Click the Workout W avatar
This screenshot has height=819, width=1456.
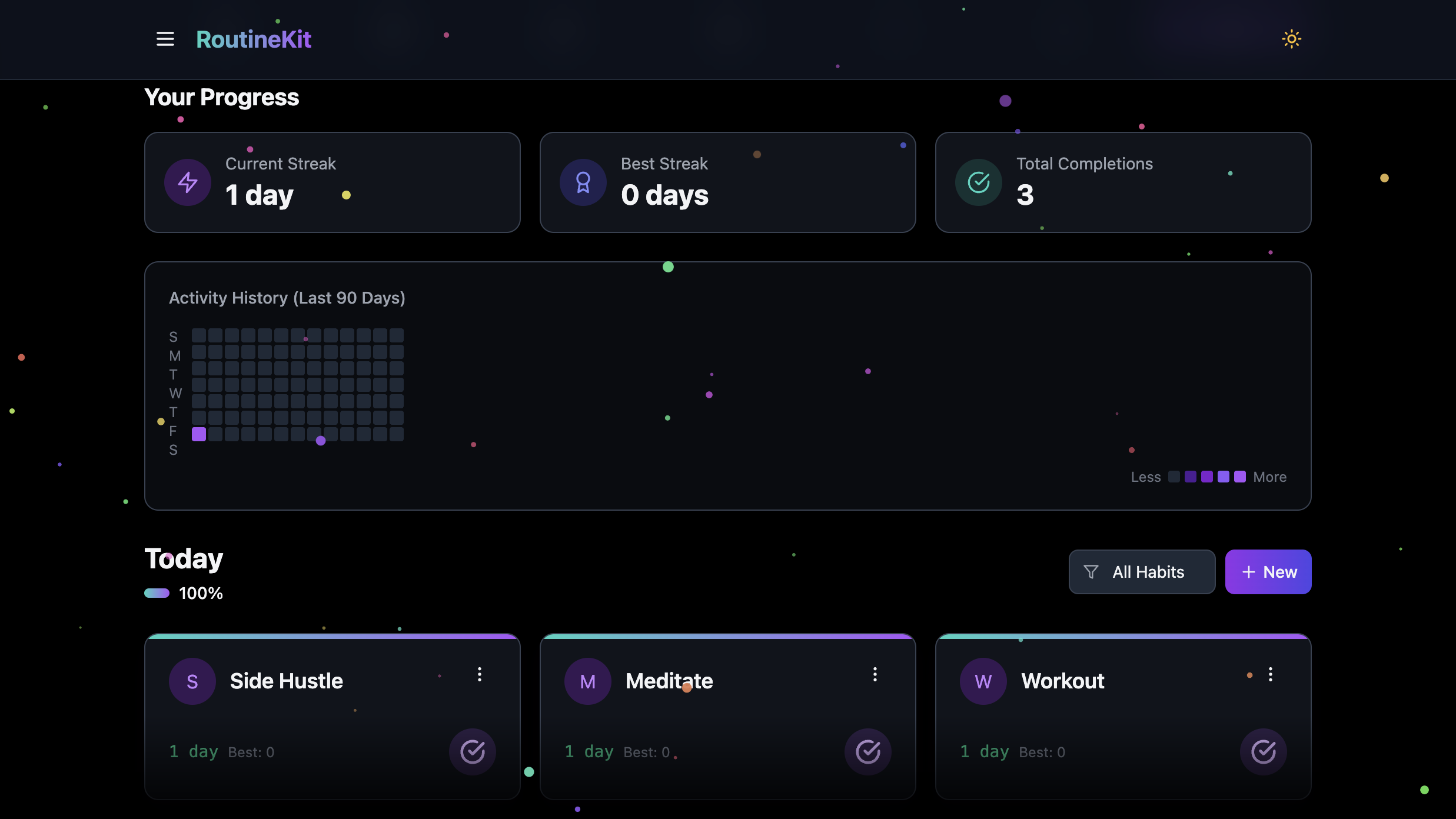(983, 681)
